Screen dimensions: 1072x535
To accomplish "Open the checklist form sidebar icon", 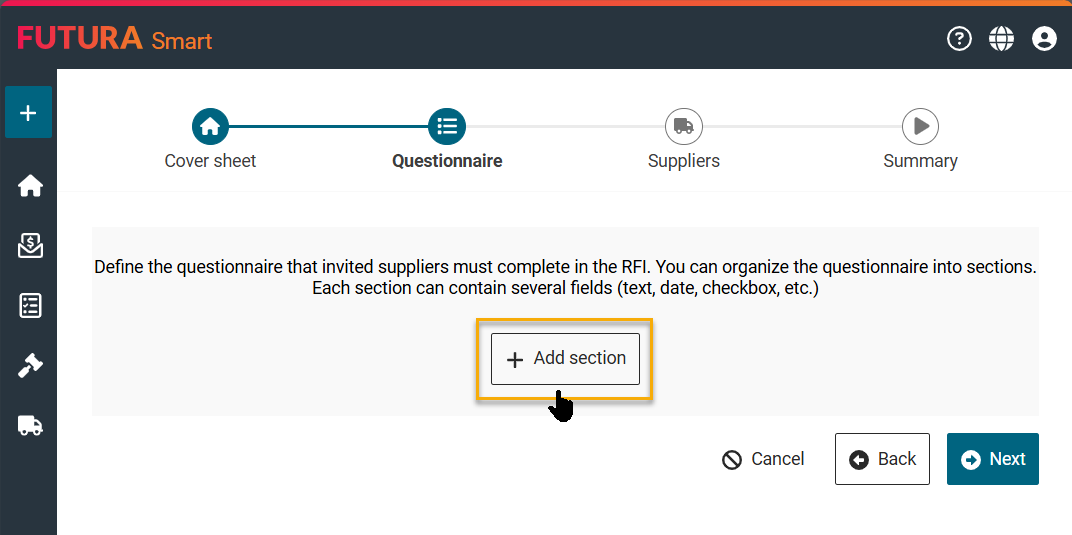I will point(30,306).
